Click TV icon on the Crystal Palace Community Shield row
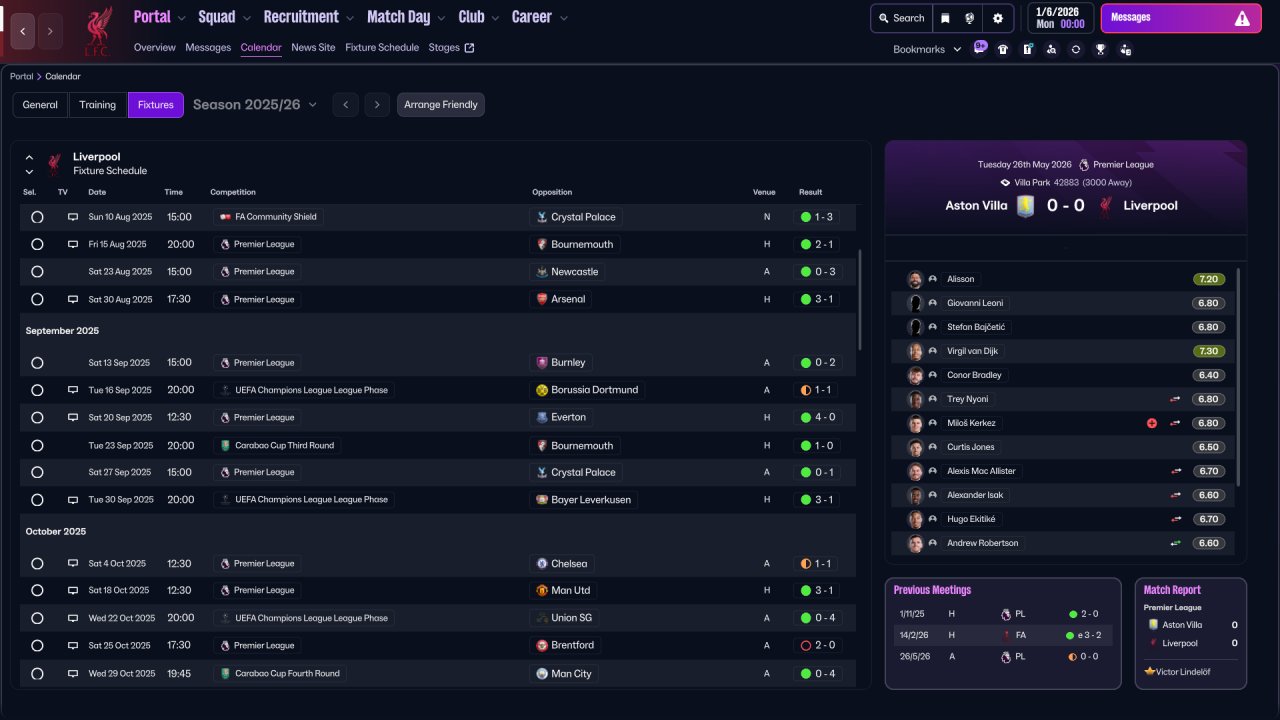The width and height of the screenshot is (1280, 720). click(72, 217)
